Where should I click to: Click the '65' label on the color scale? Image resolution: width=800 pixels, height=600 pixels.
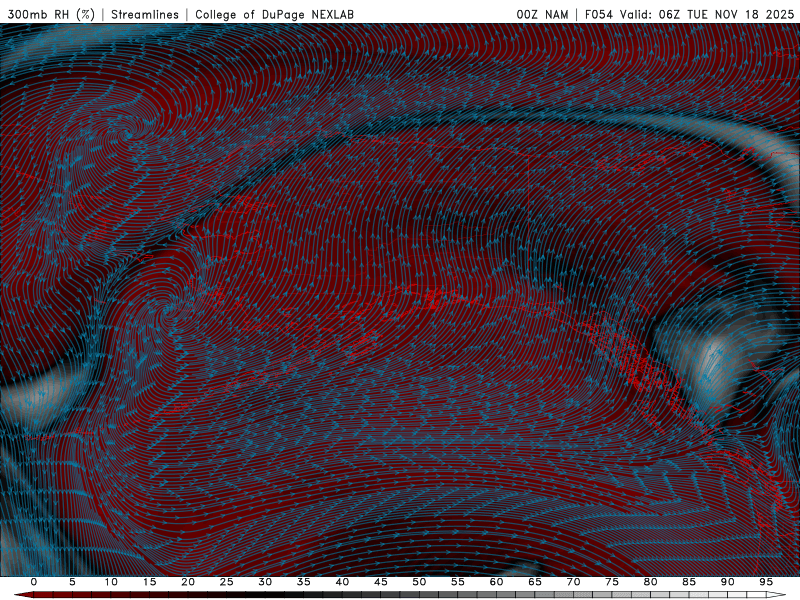535,582
